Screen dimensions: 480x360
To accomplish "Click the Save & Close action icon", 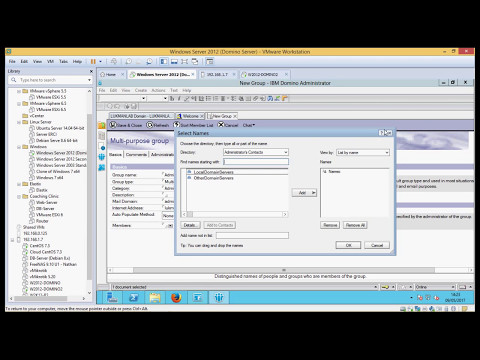I will tap(113, 125).
